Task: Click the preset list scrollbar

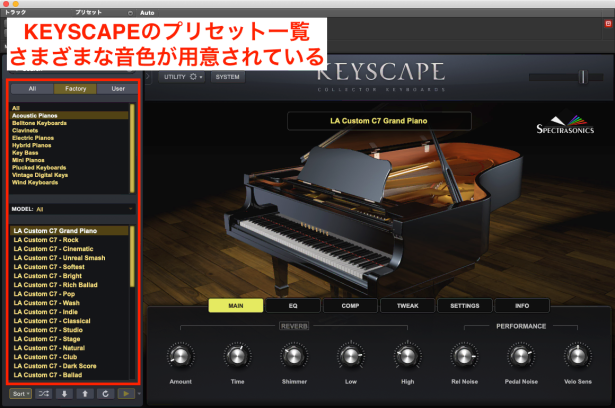Action: [132, 257]
